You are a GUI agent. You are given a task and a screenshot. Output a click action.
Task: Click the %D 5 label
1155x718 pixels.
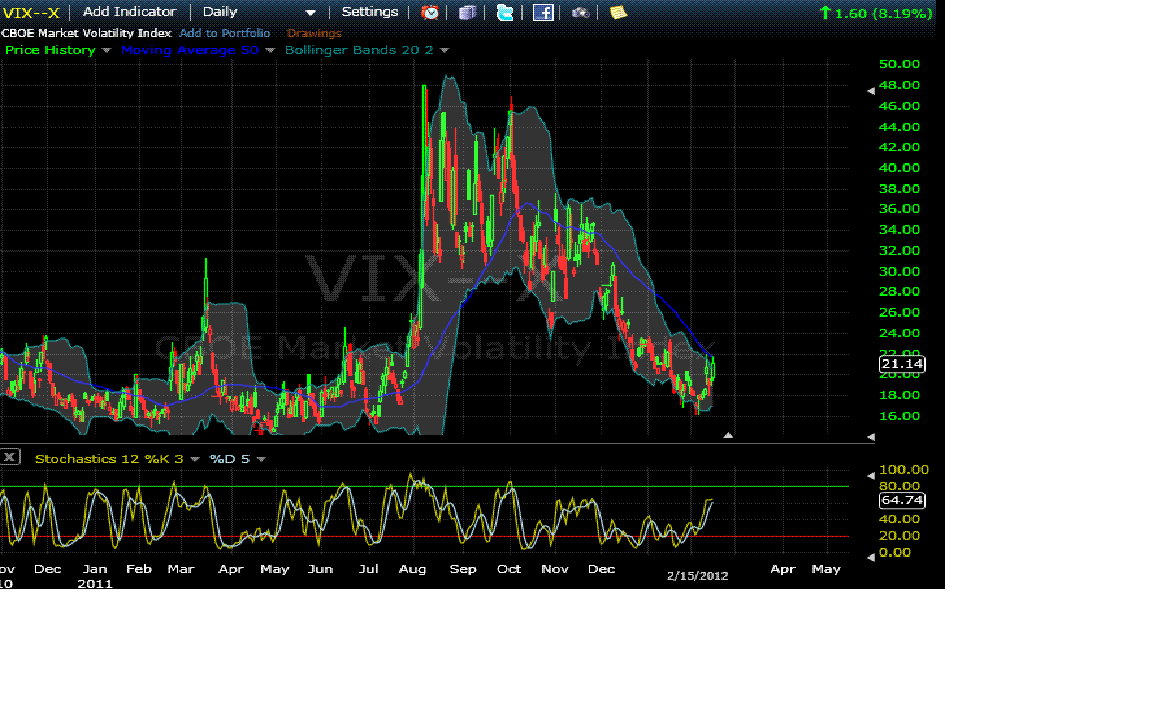click(230, 459)
